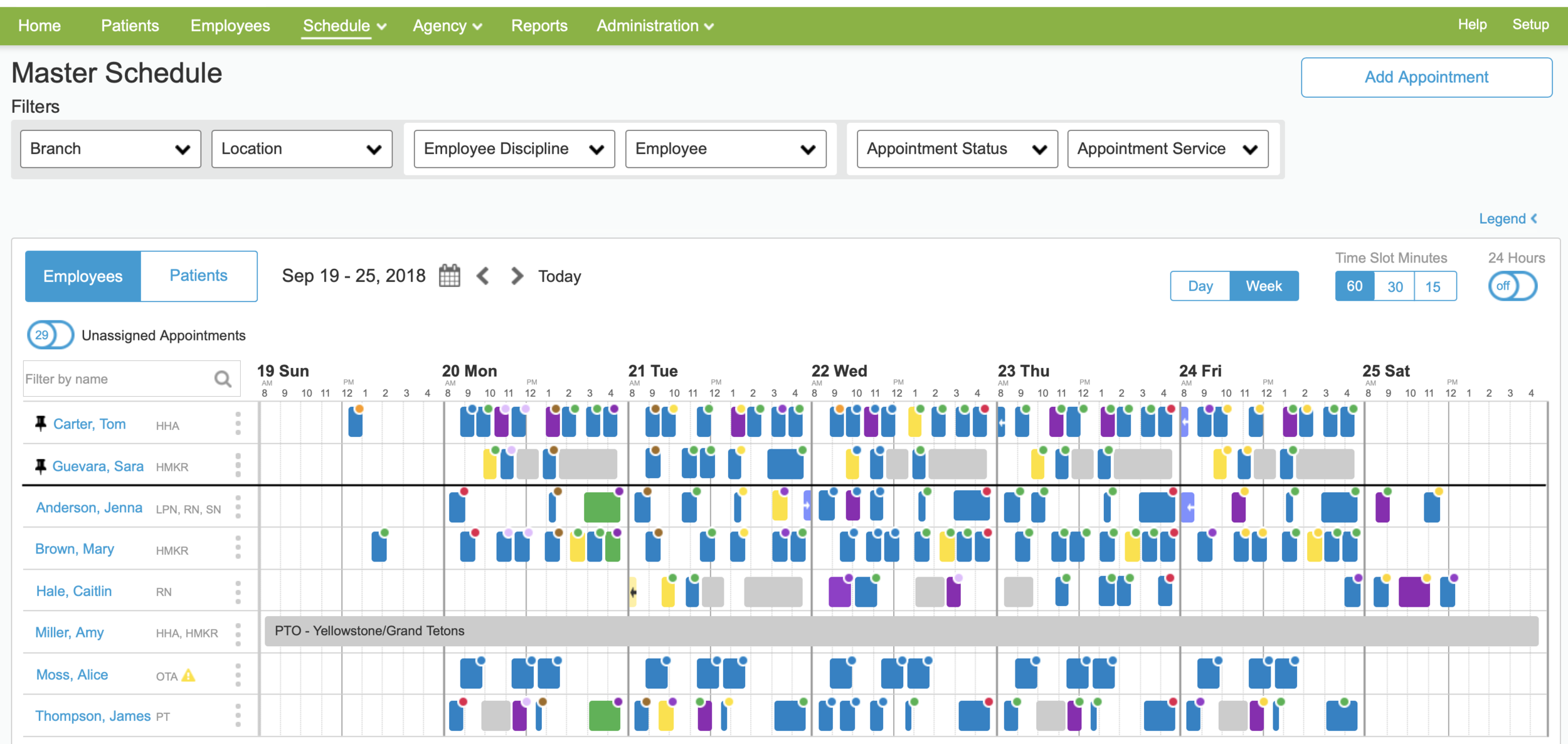
Task: Open the calendar date picker icon
Action: coord(449,276)
